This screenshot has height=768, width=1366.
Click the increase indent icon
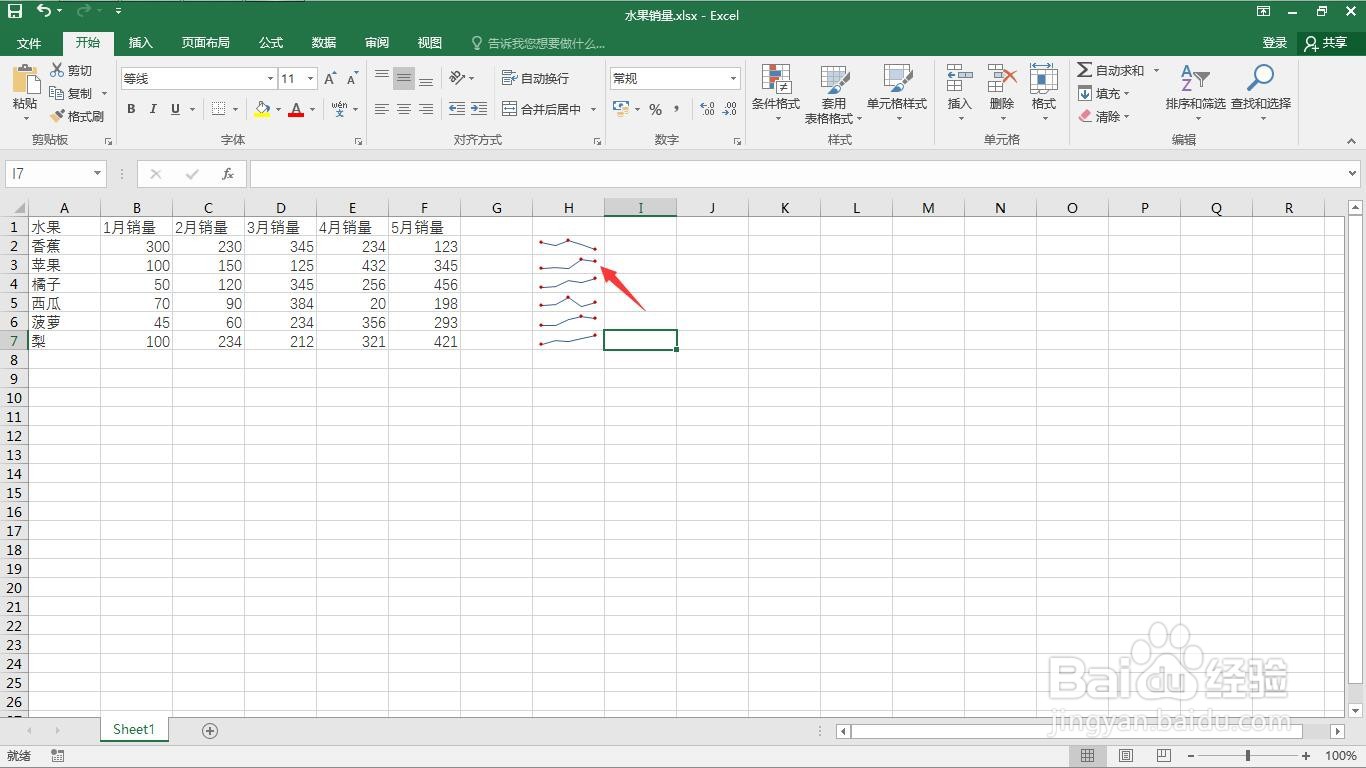479,109
